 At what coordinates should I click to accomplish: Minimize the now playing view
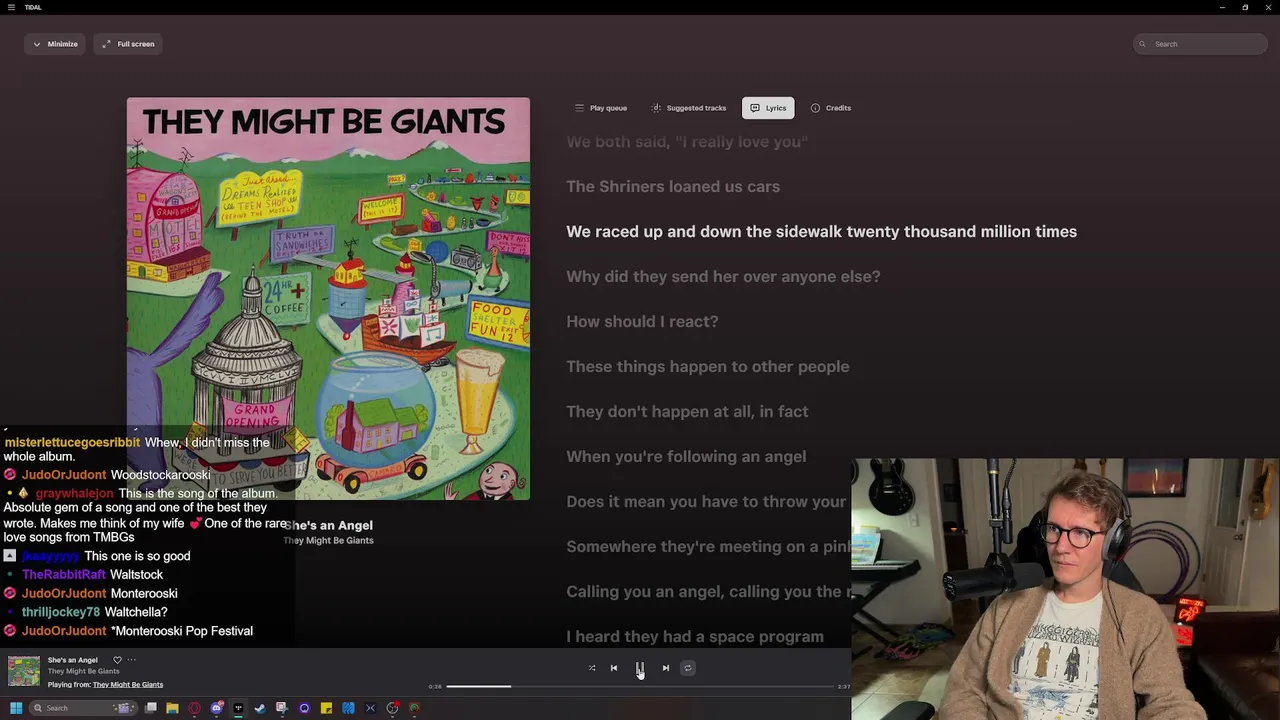click(x=55, y=44)
